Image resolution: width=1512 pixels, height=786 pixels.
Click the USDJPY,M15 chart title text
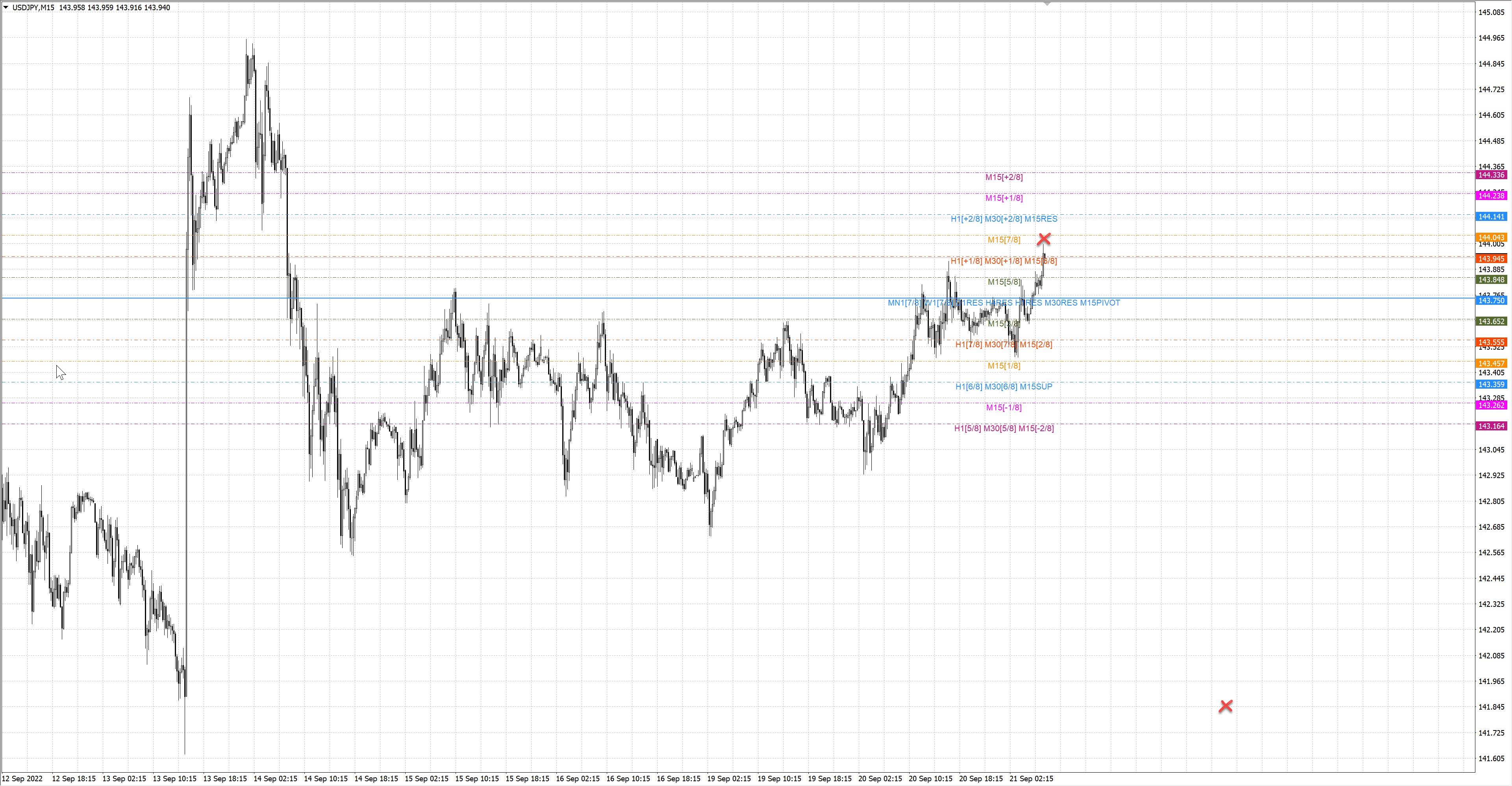[x=33, y=7]
